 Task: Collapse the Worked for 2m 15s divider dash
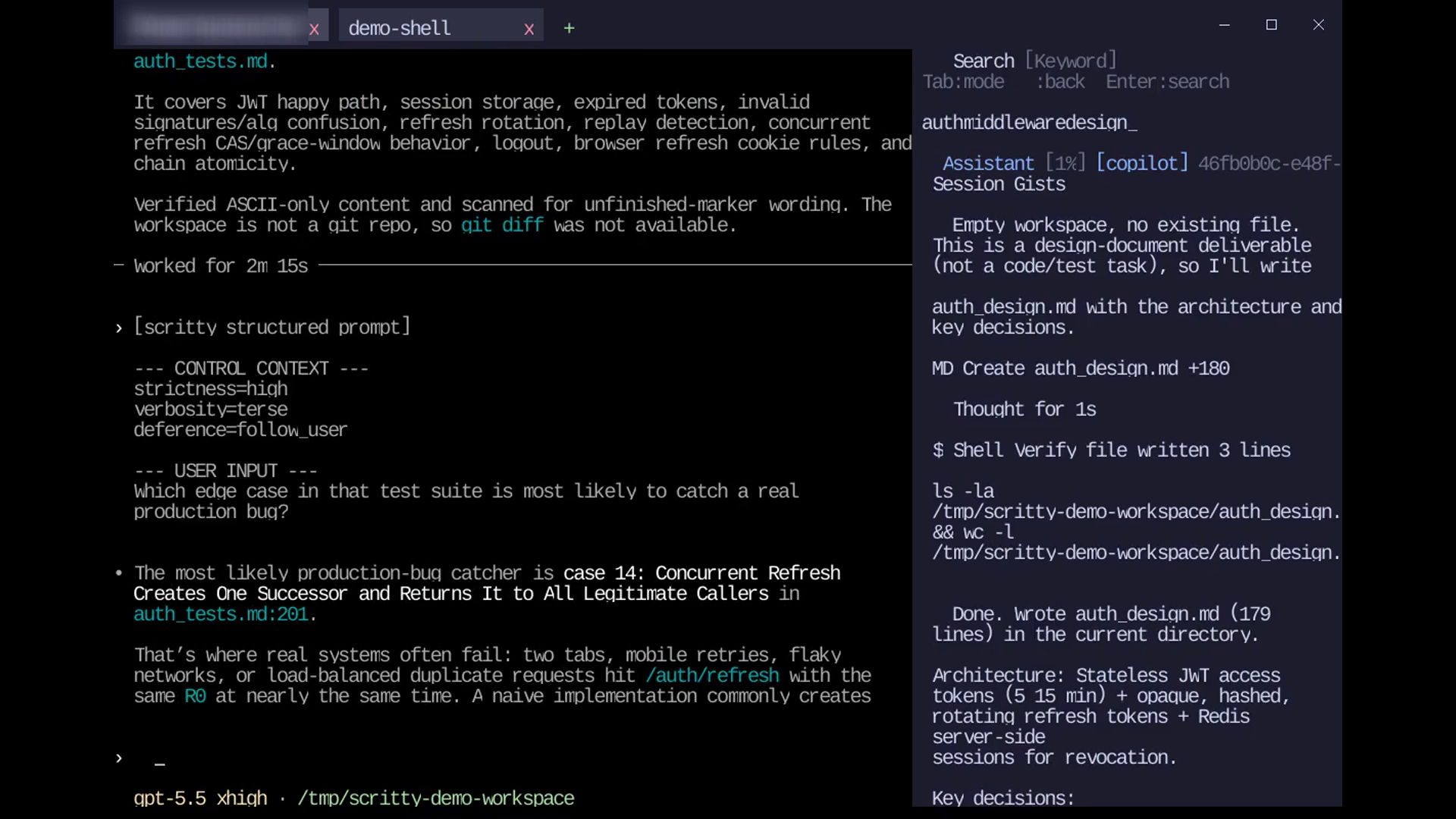[119, 265]
